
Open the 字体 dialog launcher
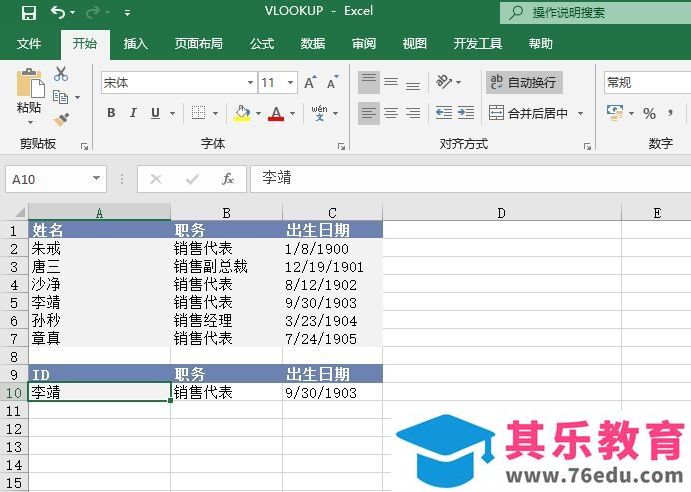click(x=341, y=146)
